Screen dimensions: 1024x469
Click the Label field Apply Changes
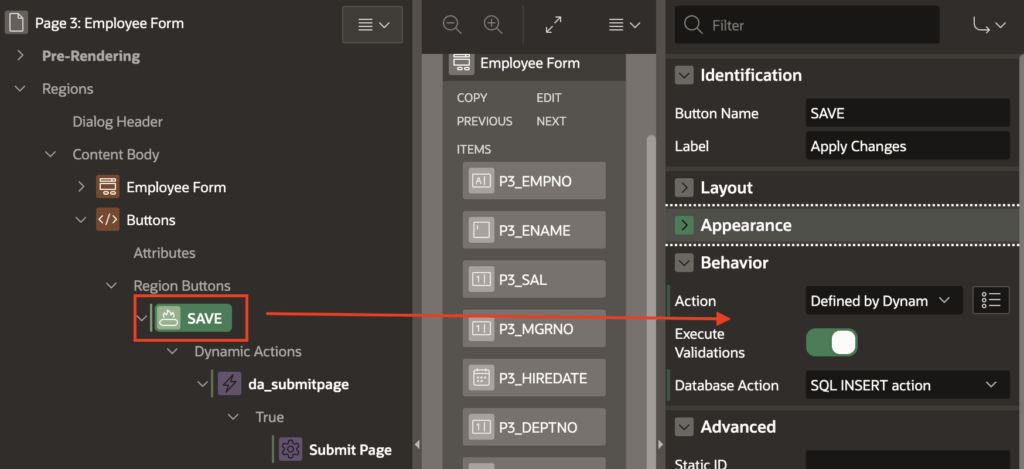908,146
